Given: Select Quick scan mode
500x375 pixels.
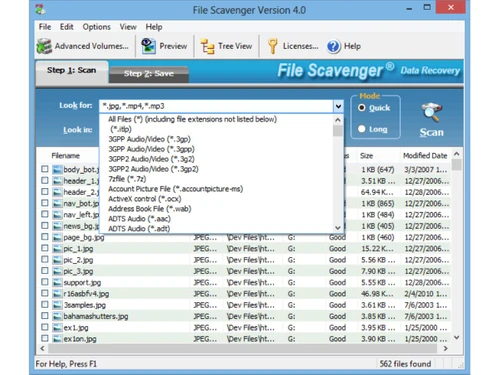Looking at the screenshot, I should pyautogui.click(x=362, y=108).
